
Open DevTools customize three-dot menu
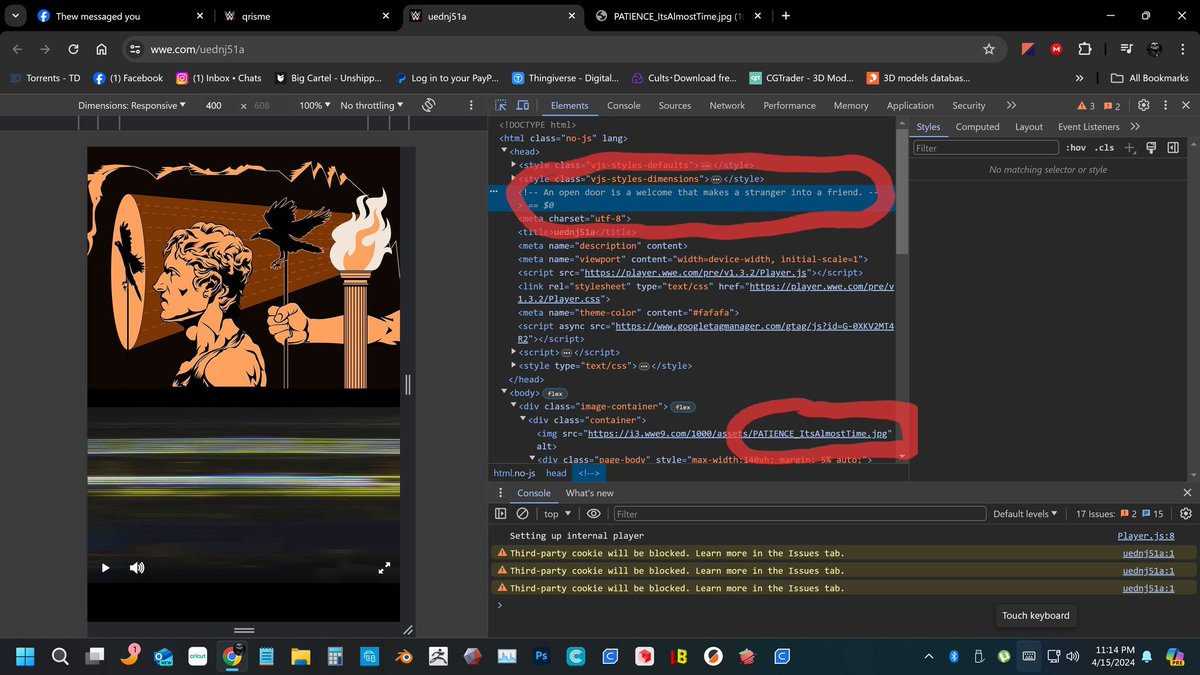(x=1165, y=105)
